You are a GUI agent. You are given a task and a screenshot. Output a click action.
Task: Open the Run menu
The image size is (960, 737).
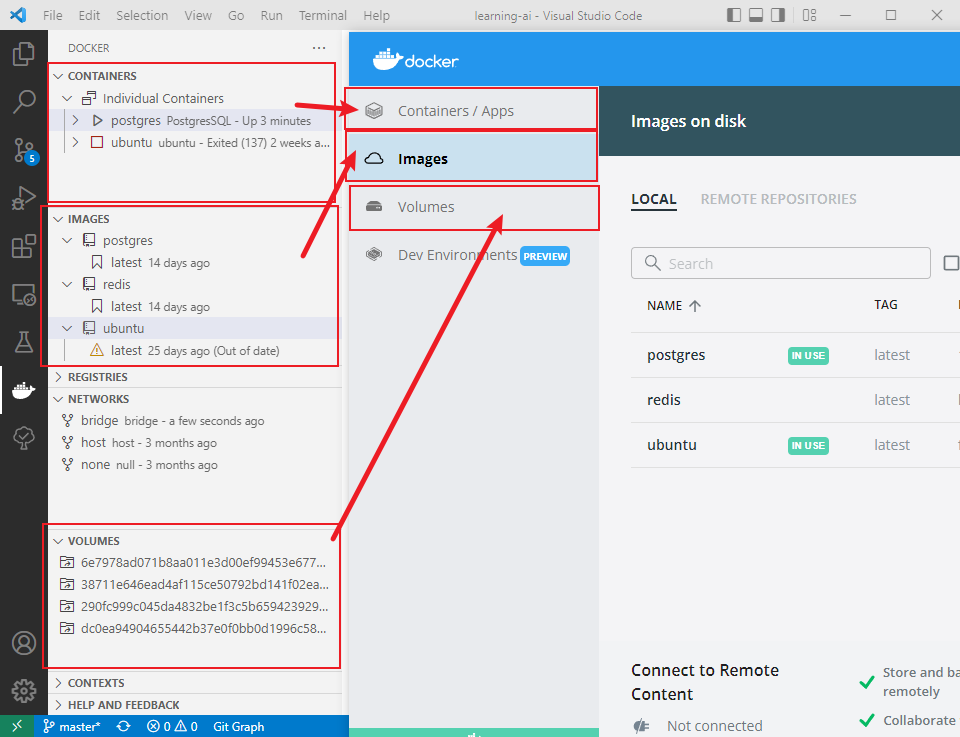pyautogui.click(x=271, y=15)
